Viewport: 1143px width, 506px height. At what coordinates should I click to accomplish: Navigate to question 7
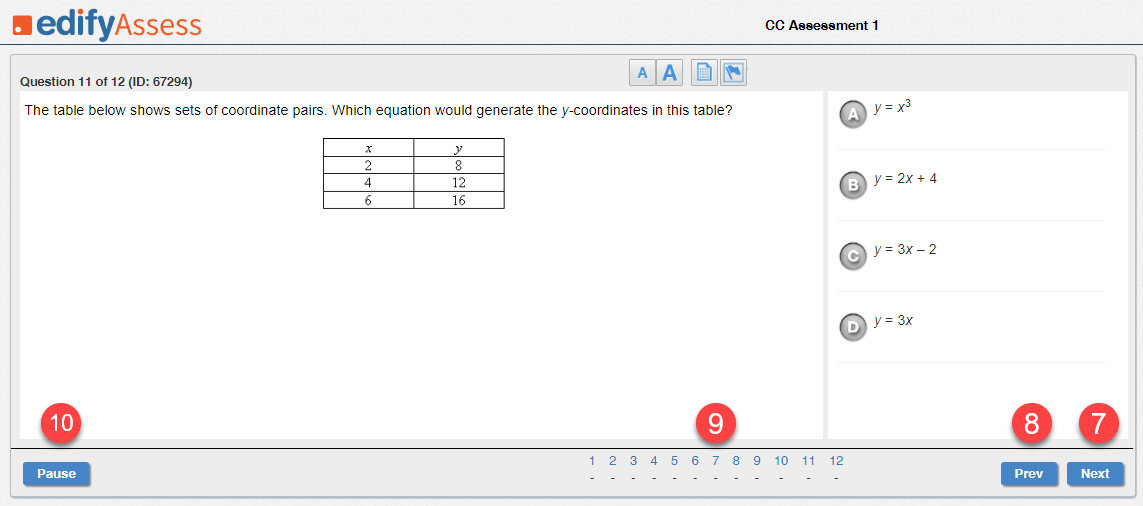coord(716,461)
